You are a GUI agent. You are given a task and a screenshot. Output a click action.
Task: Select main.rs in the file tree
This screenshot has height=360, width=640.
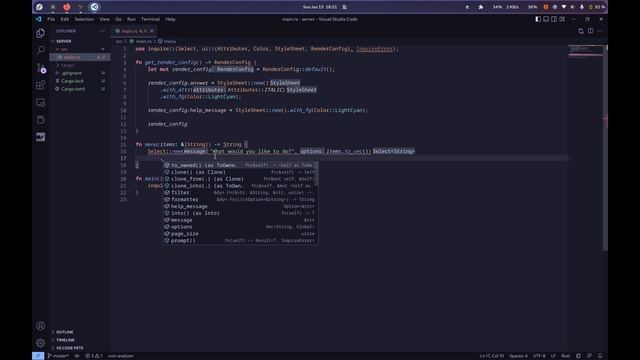coord(80,57)
